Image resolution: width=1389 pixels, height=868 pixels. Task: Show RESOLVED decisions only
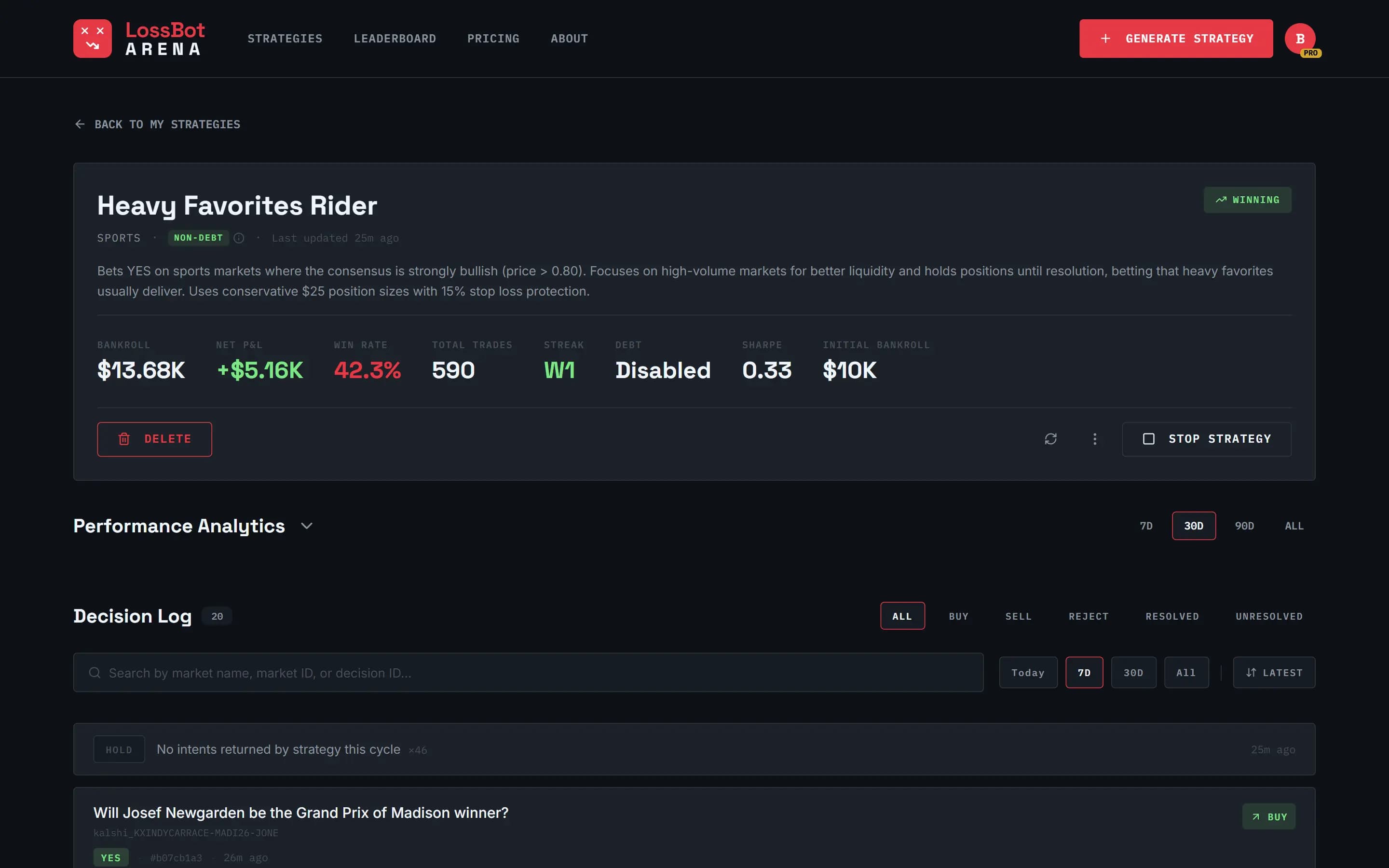pos(1172,616)
